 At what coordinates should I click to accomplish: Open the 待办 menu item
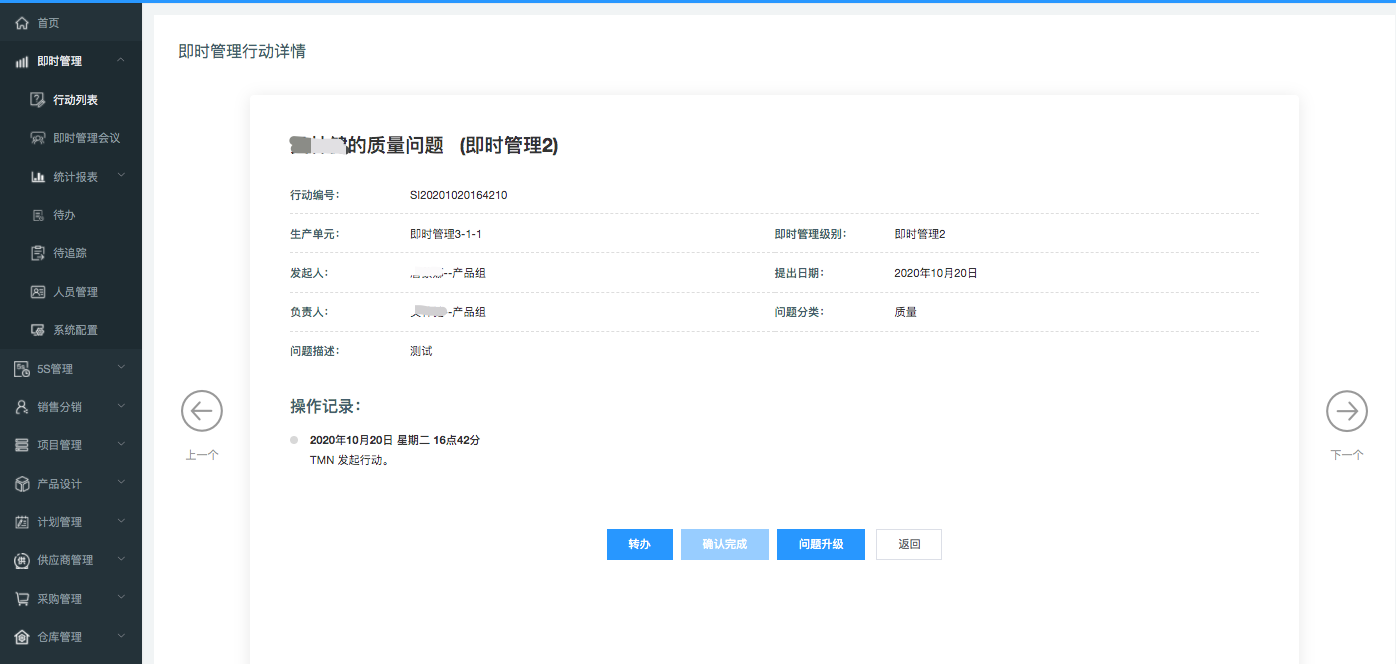tap(64, 215)
